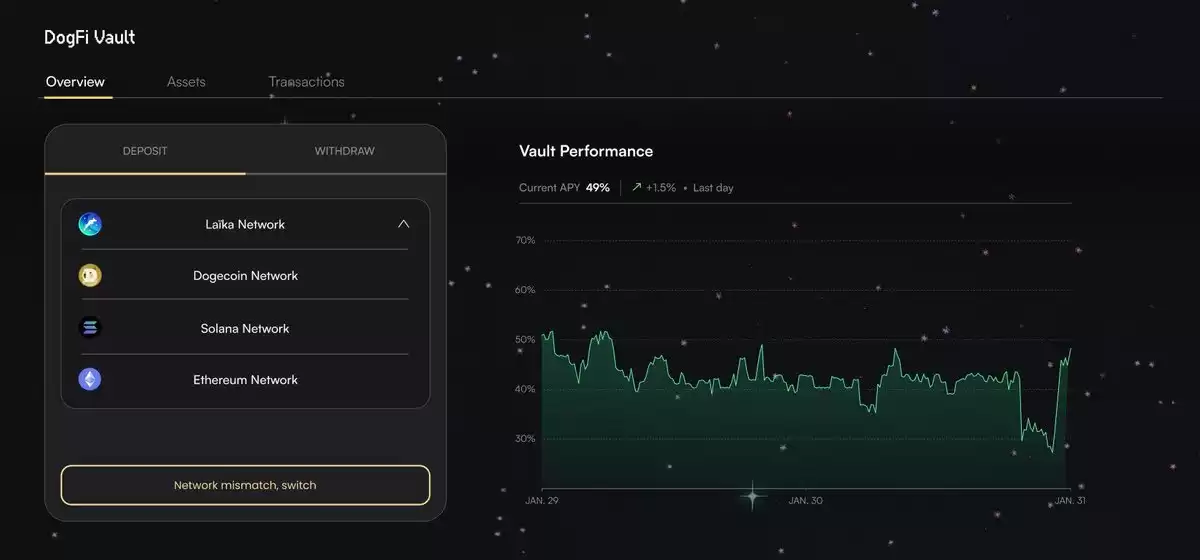The height and width of the screenshot is (560, 1200).
Task: Click the sparkle star icon below the chart
Action: coord(752,495)
